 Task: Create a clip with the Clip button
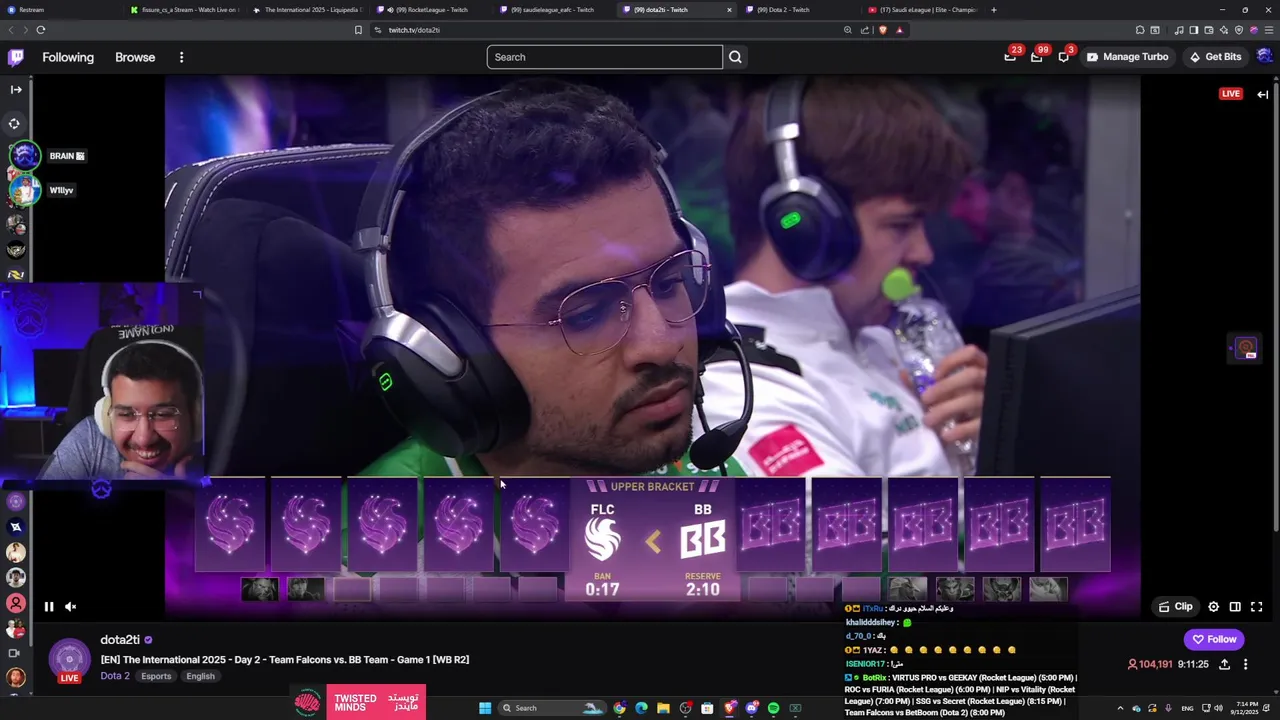click(x=1176, y=606)
